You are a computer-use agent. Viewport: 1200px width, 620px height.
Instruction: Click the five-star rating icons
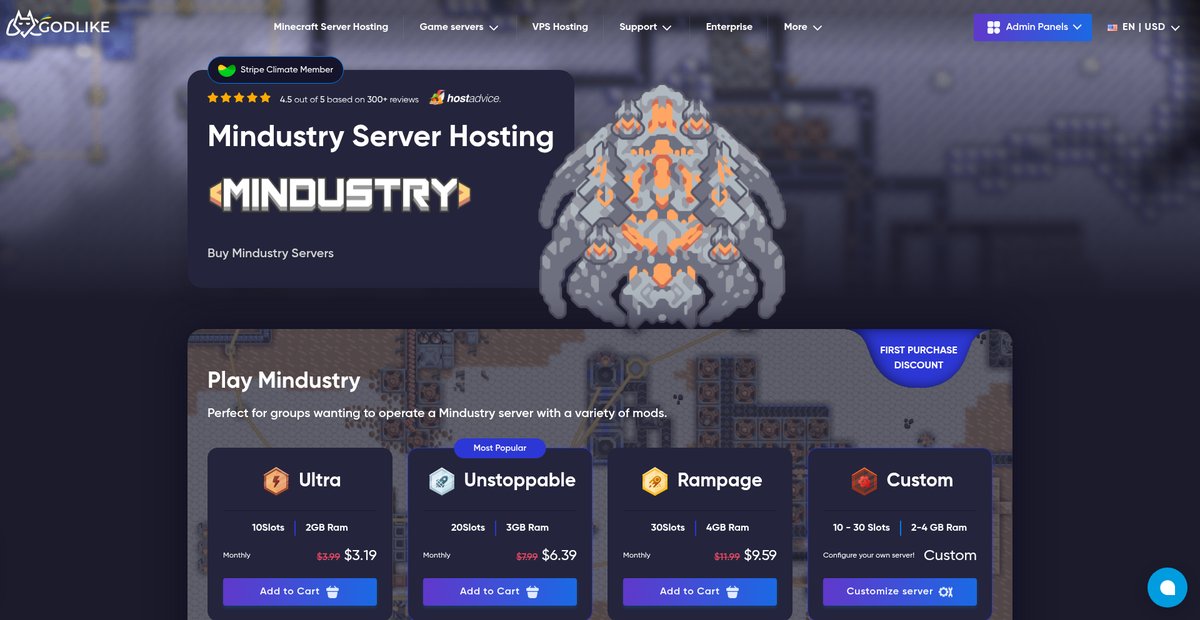(239, 98)
